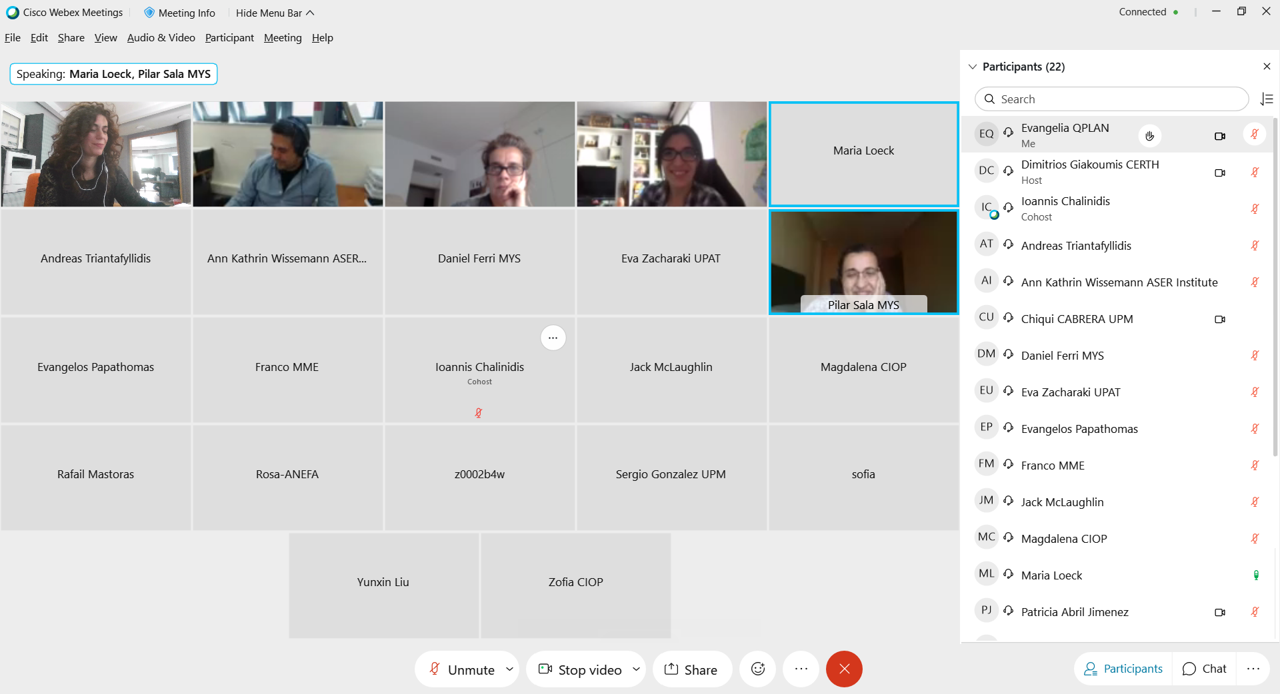Viewport: 1280px width, 694px height.
Task: Open the audio options dropdown next to Unmute
Action: tap(509, 669)
